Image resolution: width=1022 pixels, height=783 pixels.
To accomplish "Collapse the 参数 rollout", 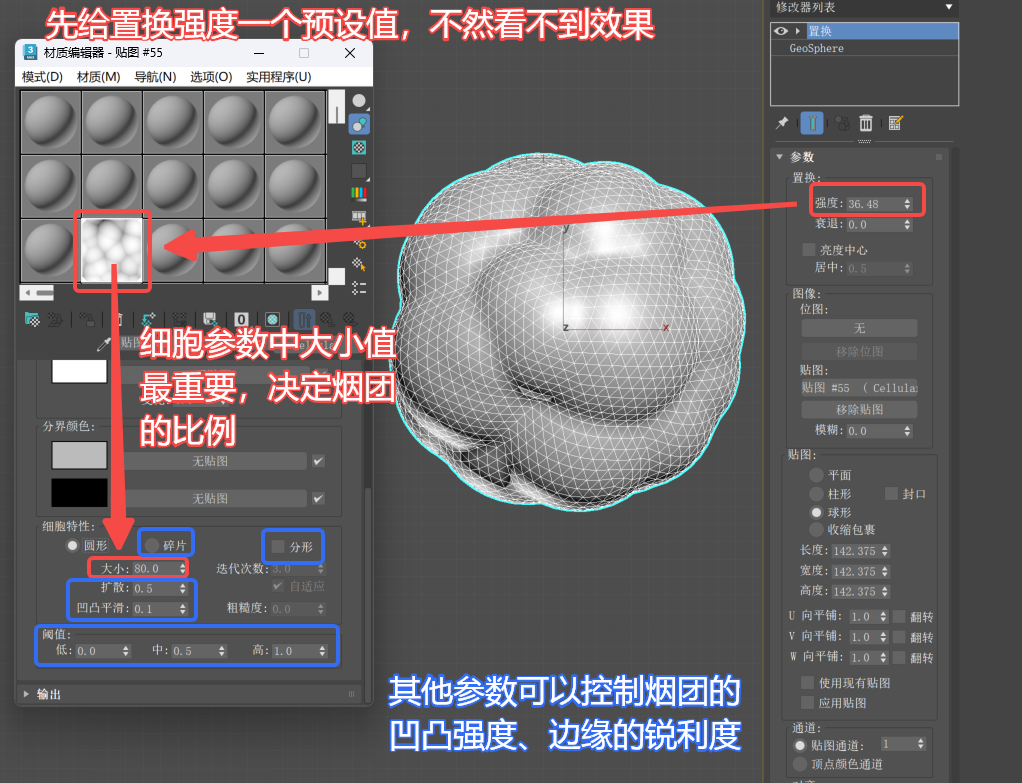I will [x=780, y=157].
